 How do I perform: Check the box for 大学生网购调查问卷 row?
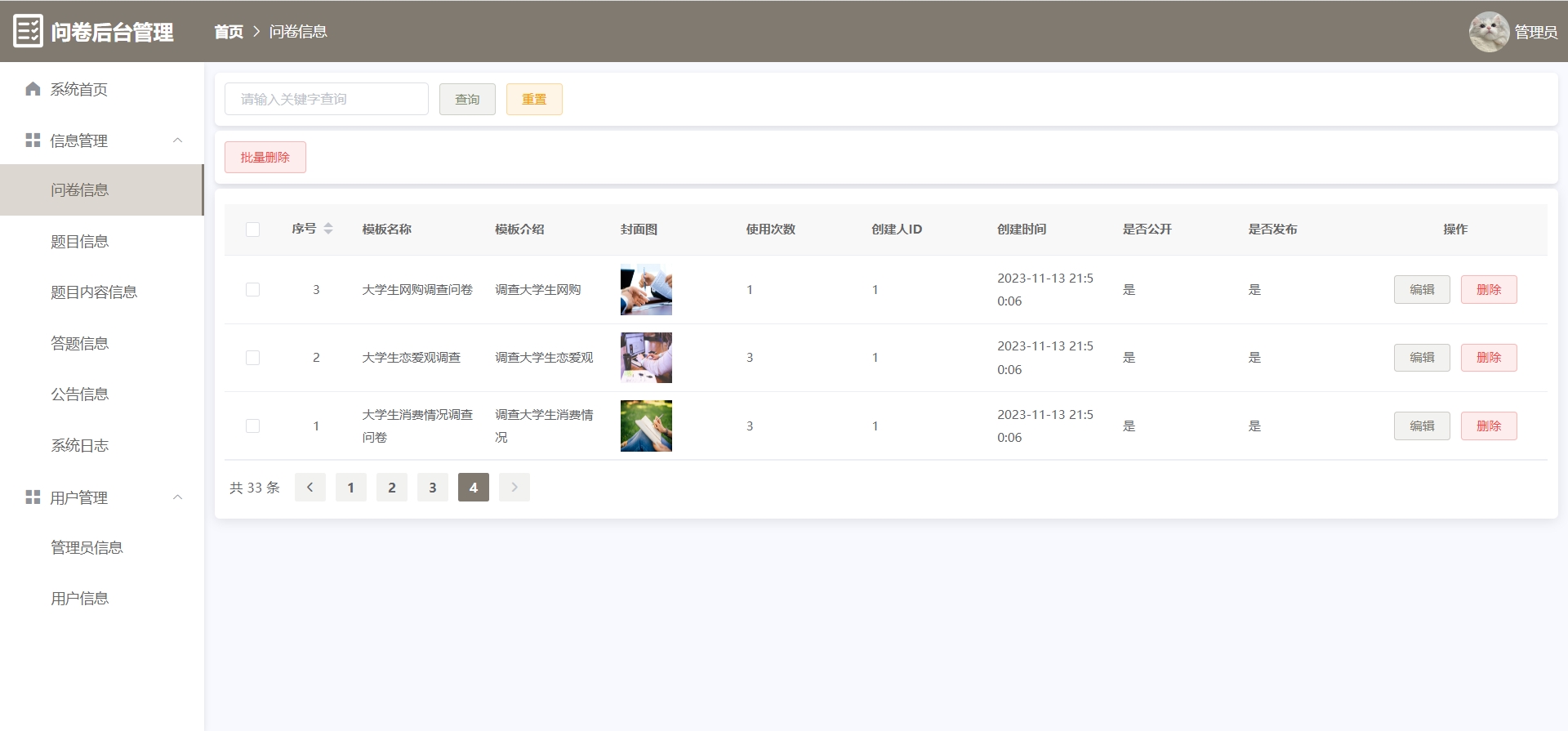[x=252, y=290]
